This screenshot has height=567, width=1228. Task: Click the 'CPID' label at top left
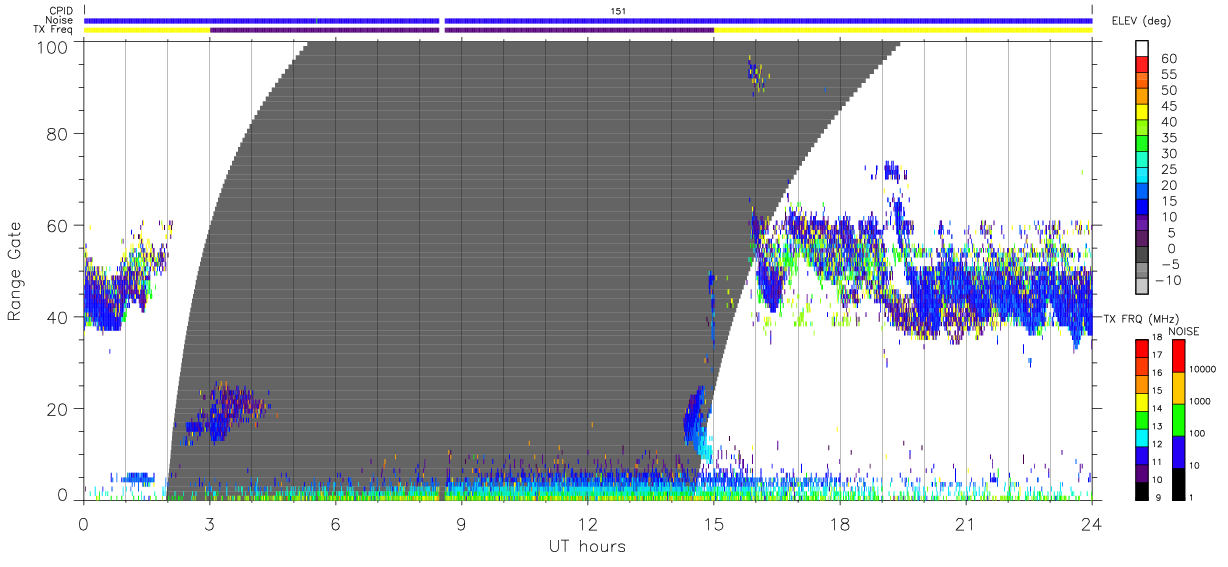(60, 11)
